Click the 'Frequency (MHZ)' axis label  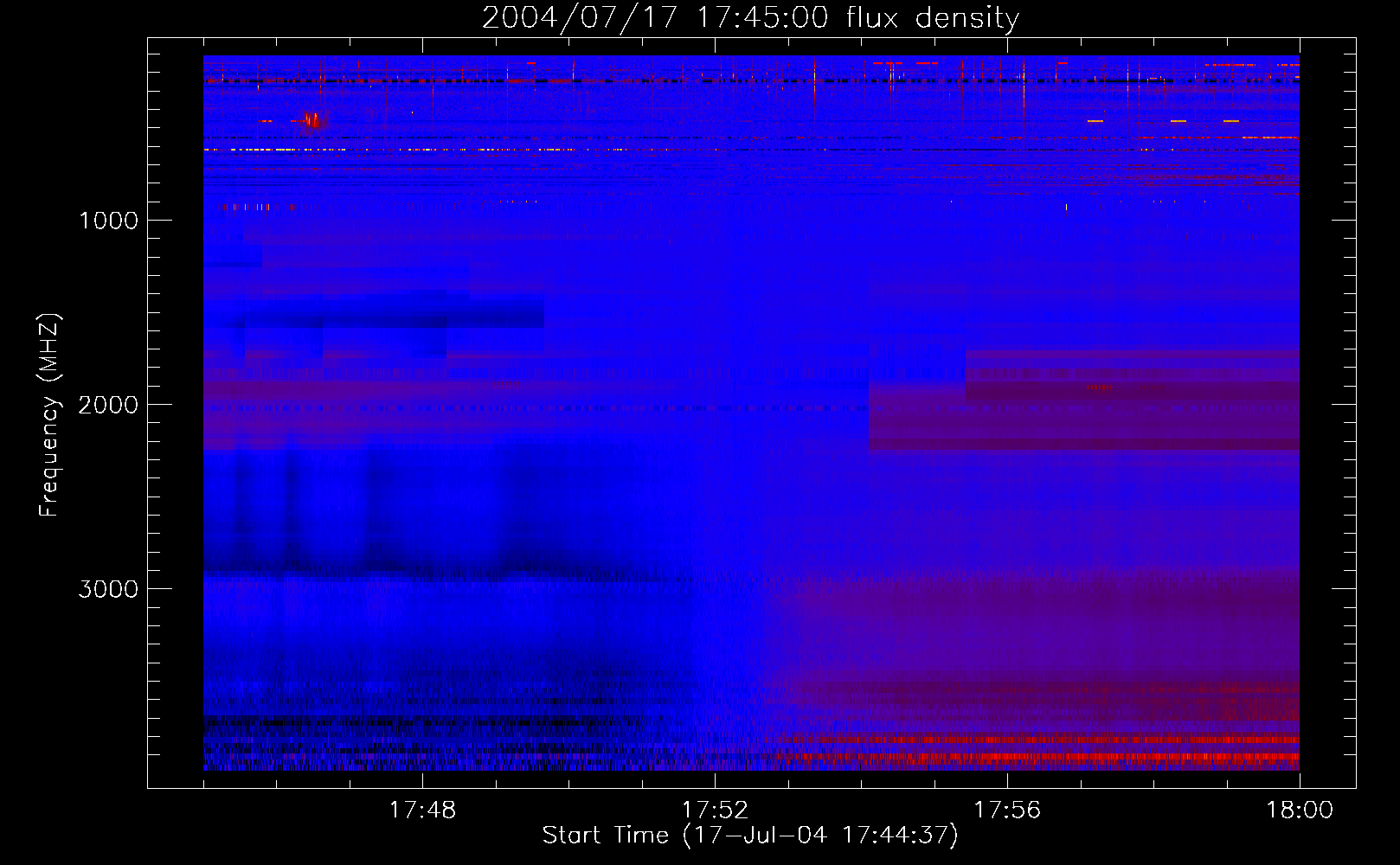pos(49,415)
